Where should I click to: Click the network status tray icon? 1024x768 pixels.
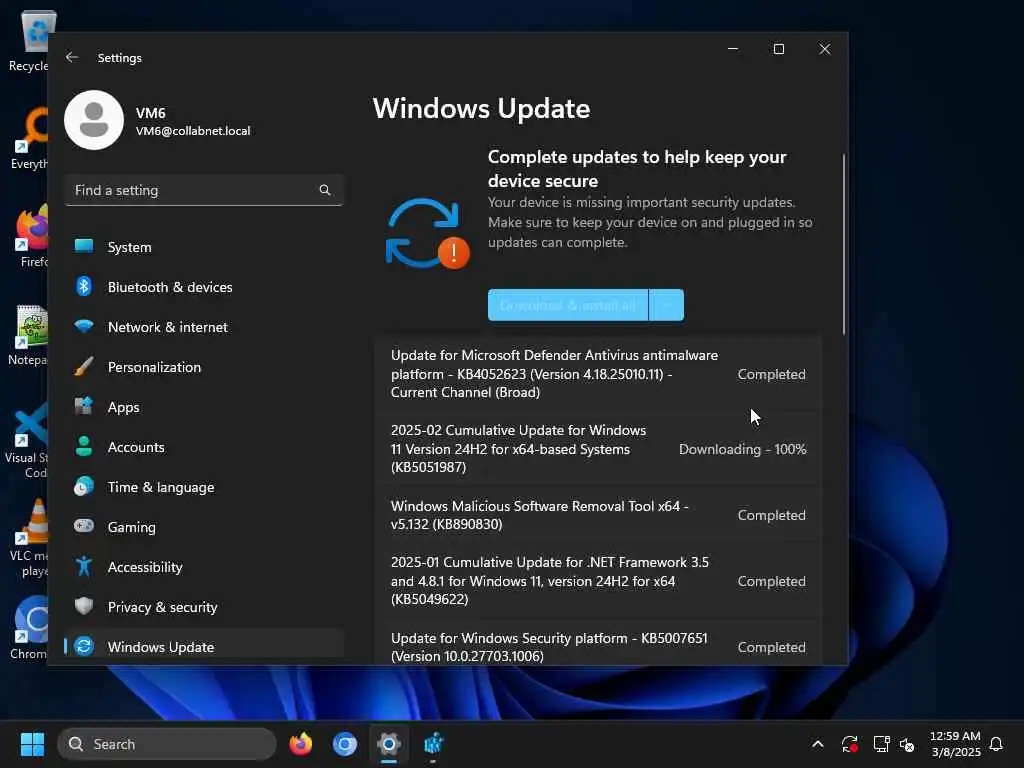click(881, 744)
